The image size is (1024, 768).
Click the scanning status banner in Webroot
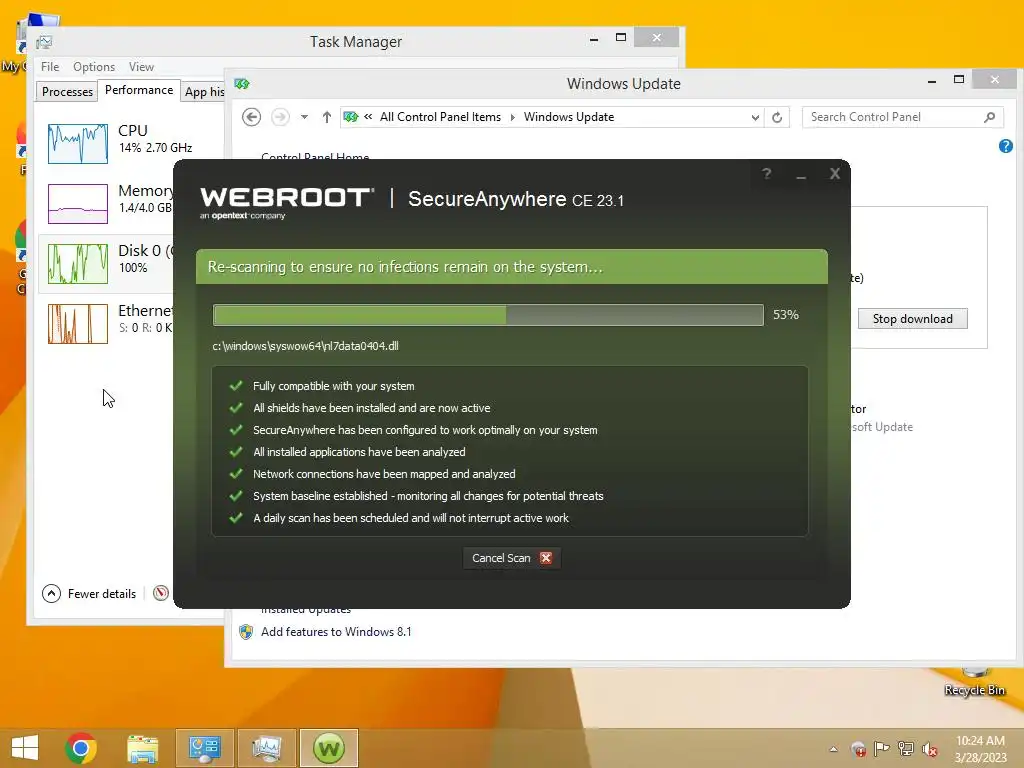coord(512,266)
